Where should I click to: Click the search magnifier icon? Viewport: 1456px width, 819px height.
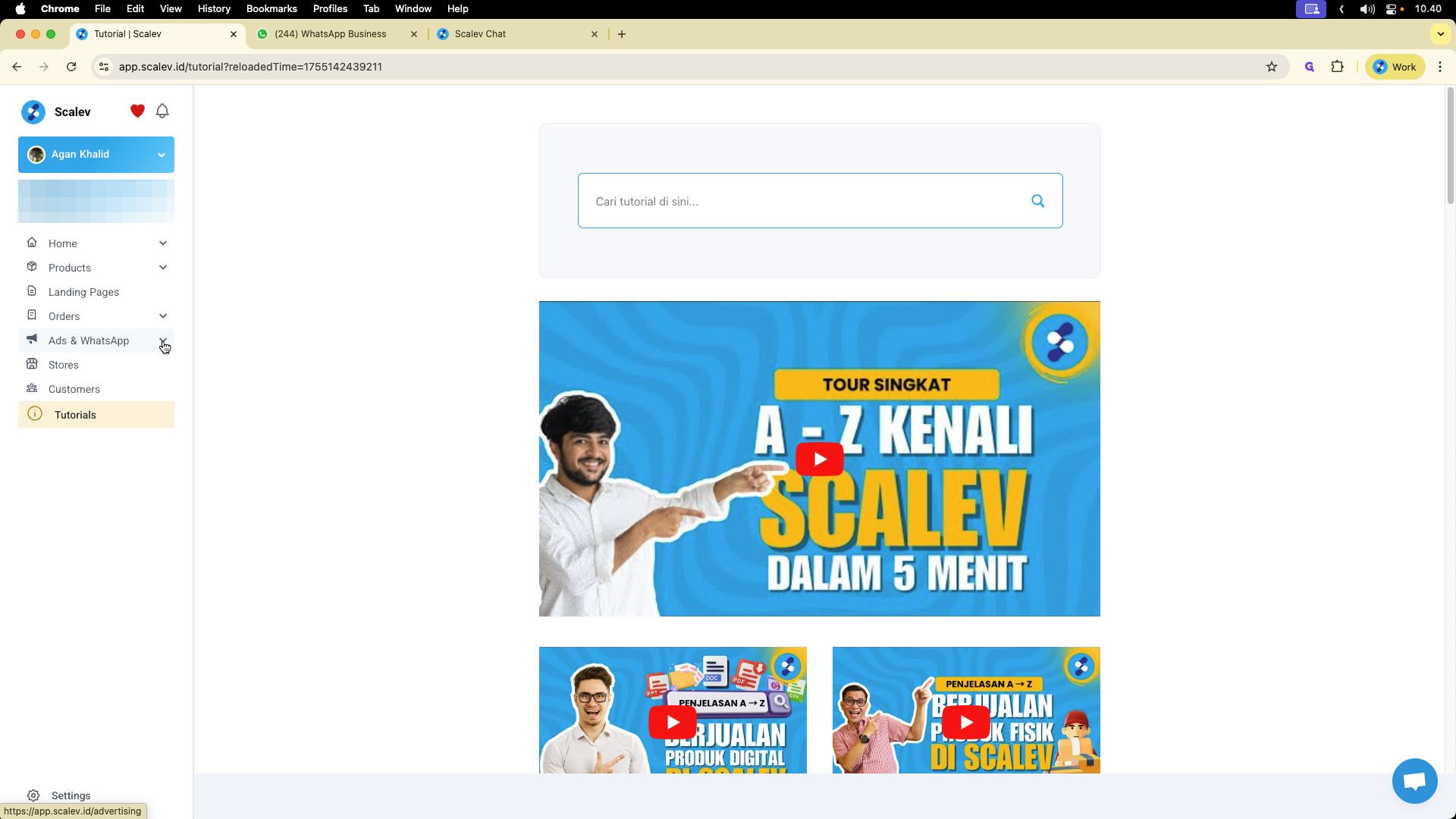point(1038,201)
